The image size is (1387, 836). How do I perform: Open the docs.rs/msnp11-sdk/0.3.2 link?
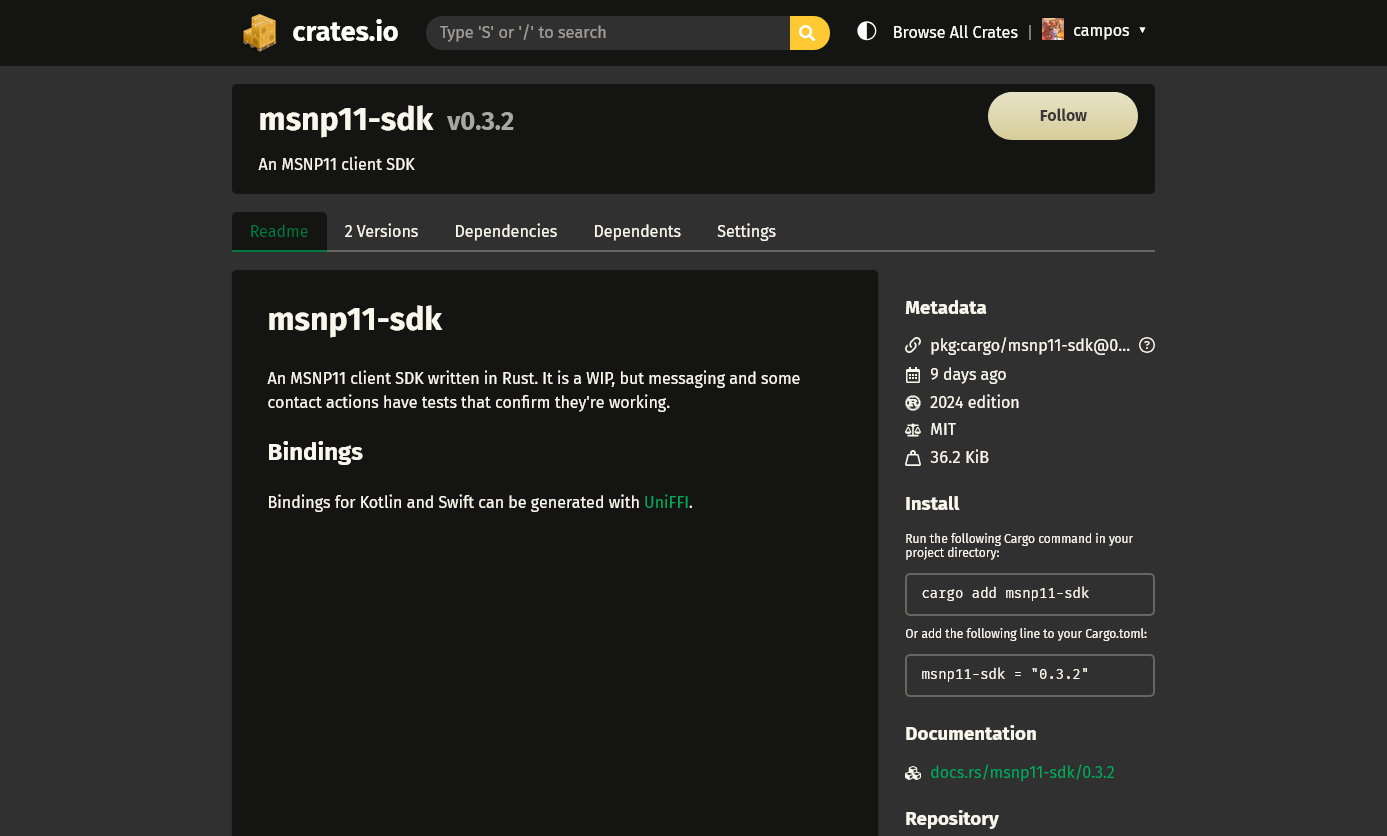coord(1022,773)
